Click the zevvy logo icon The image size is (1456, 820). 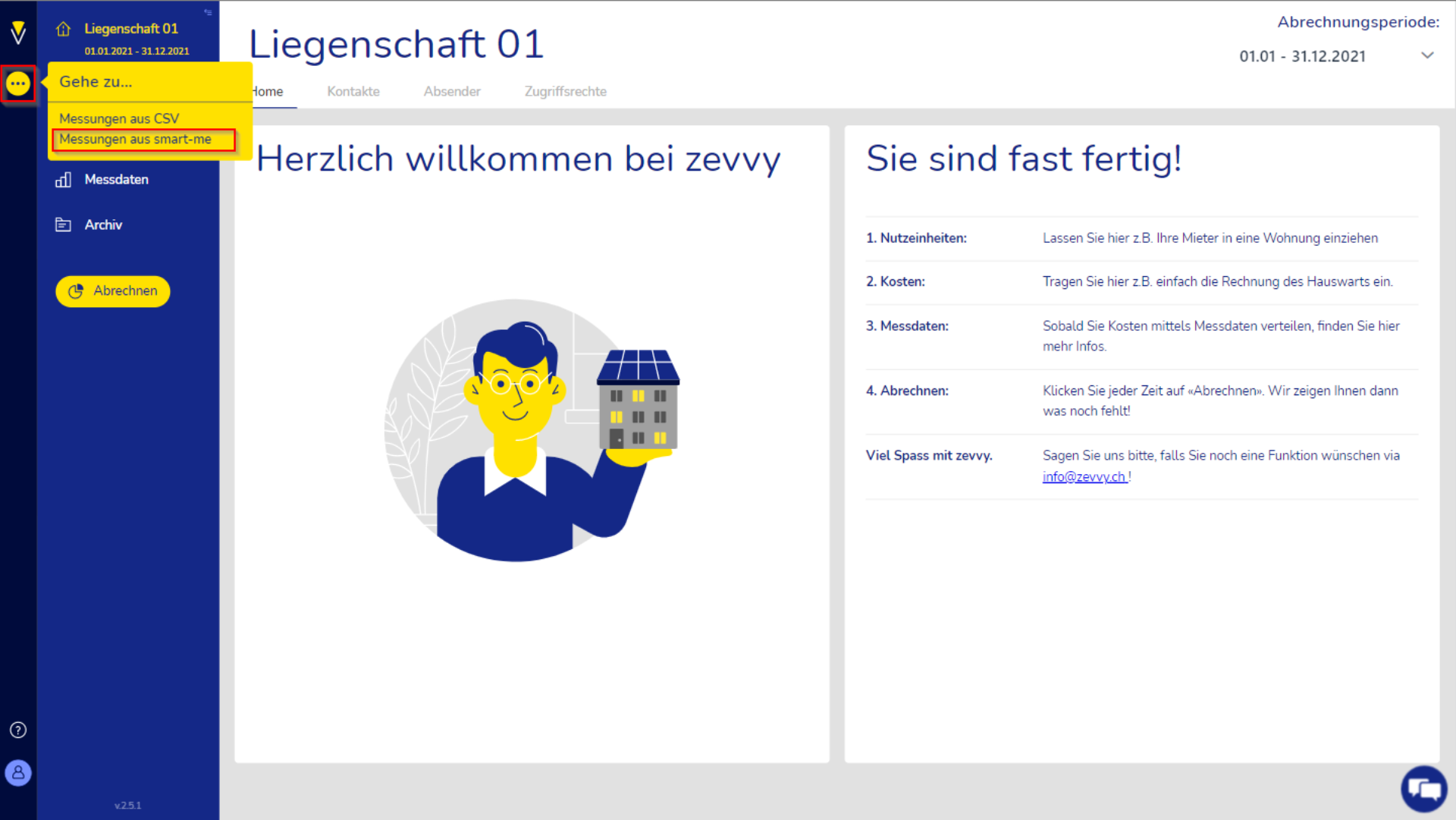click(x=18, y=32)
